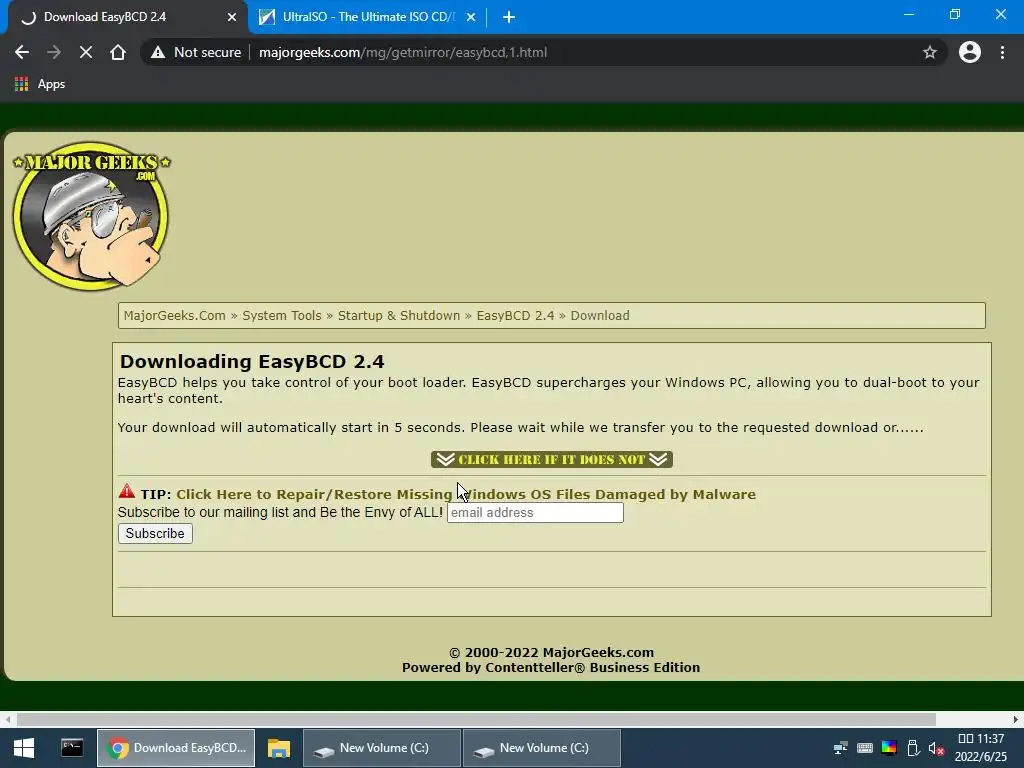Close the UltraISO tab
This screenshot has width=1024, height=768.
(471, 17)
